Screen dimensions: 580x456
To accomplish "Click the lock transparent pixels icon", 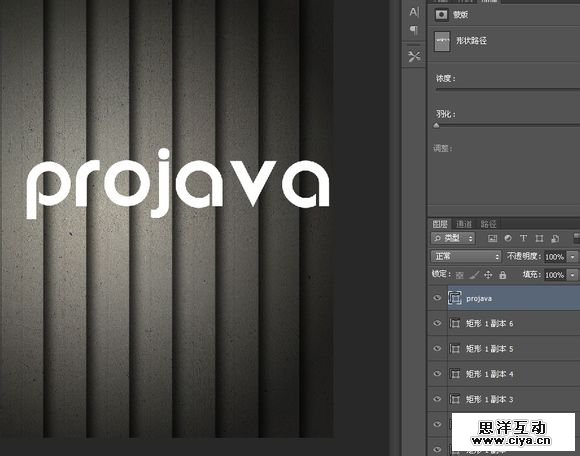I will point(459,275).
